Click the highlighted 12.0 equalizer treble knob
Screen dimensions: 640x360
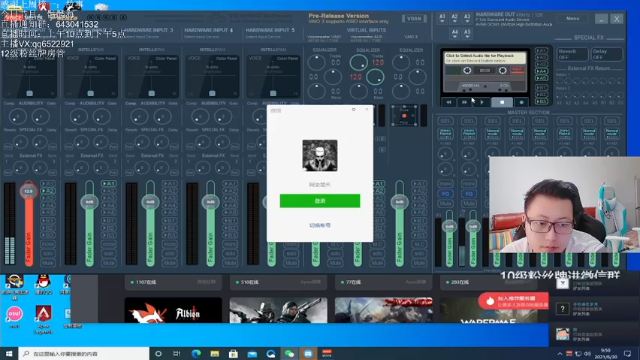pos(359,62)
